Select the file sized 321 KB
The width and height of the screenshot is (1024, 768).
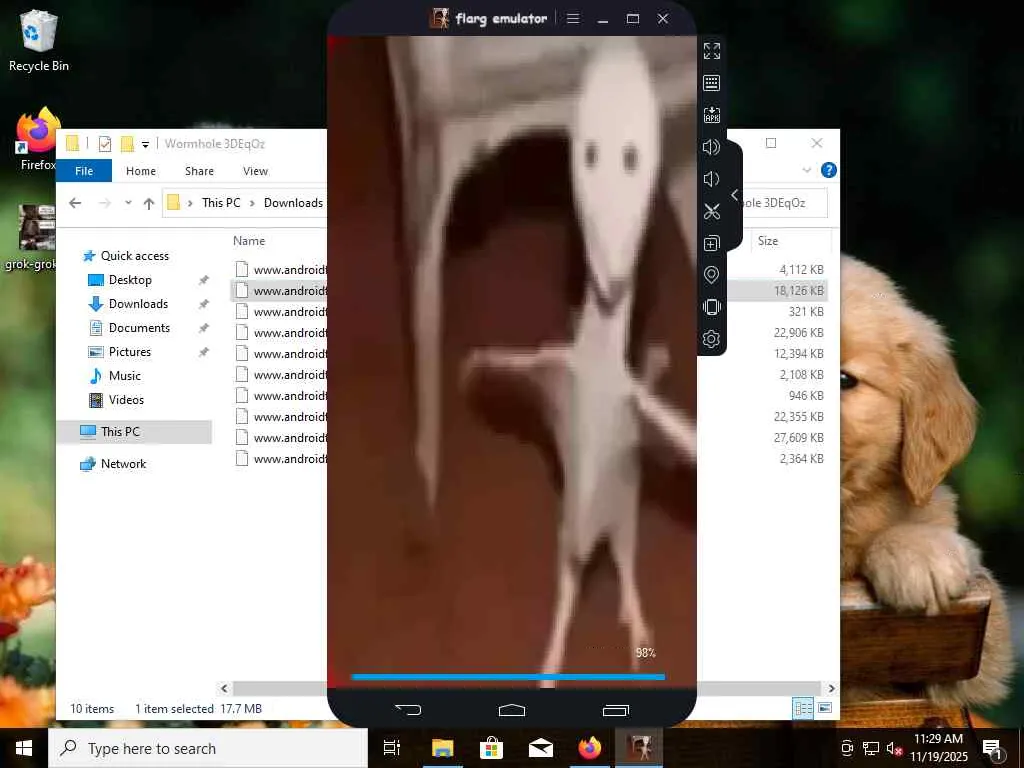click(529, 312)
